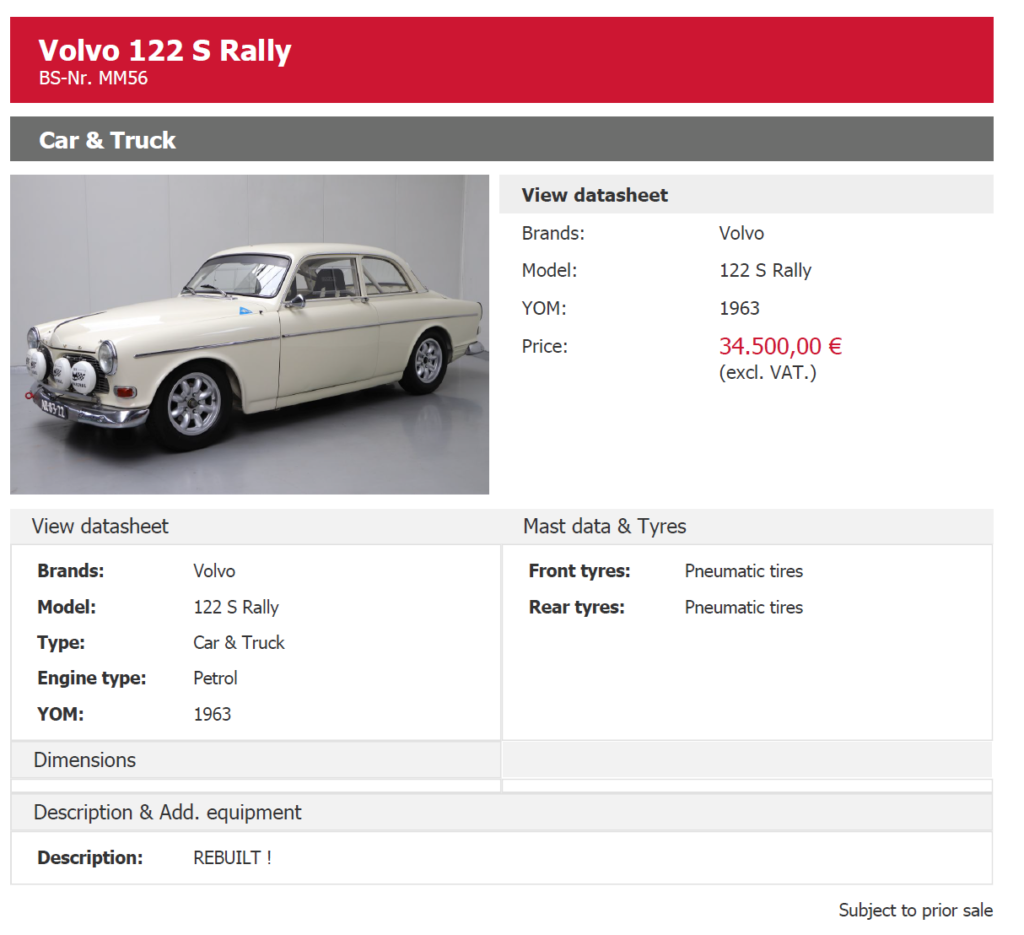Viewport: 1024px width, 935px height.
Task: Click Description & Add. equipment header
Action: [x=167, y=812]
